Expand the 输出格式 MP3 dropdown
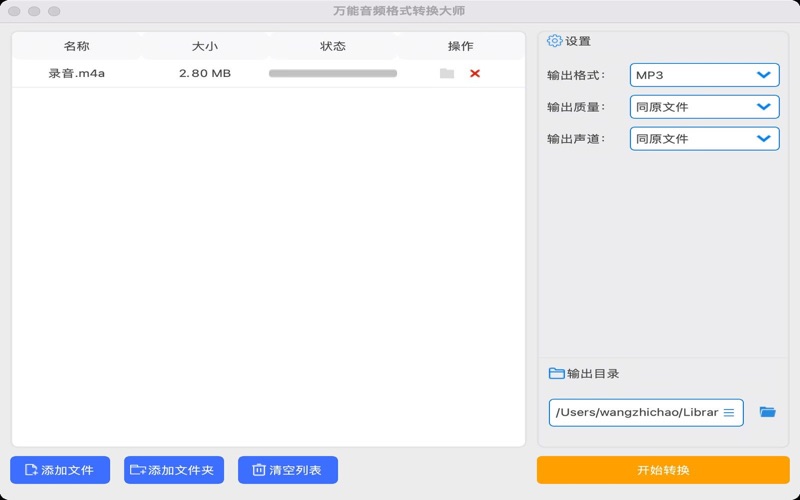Viewport: 800px width, 500px height. (x=704, y=75)
